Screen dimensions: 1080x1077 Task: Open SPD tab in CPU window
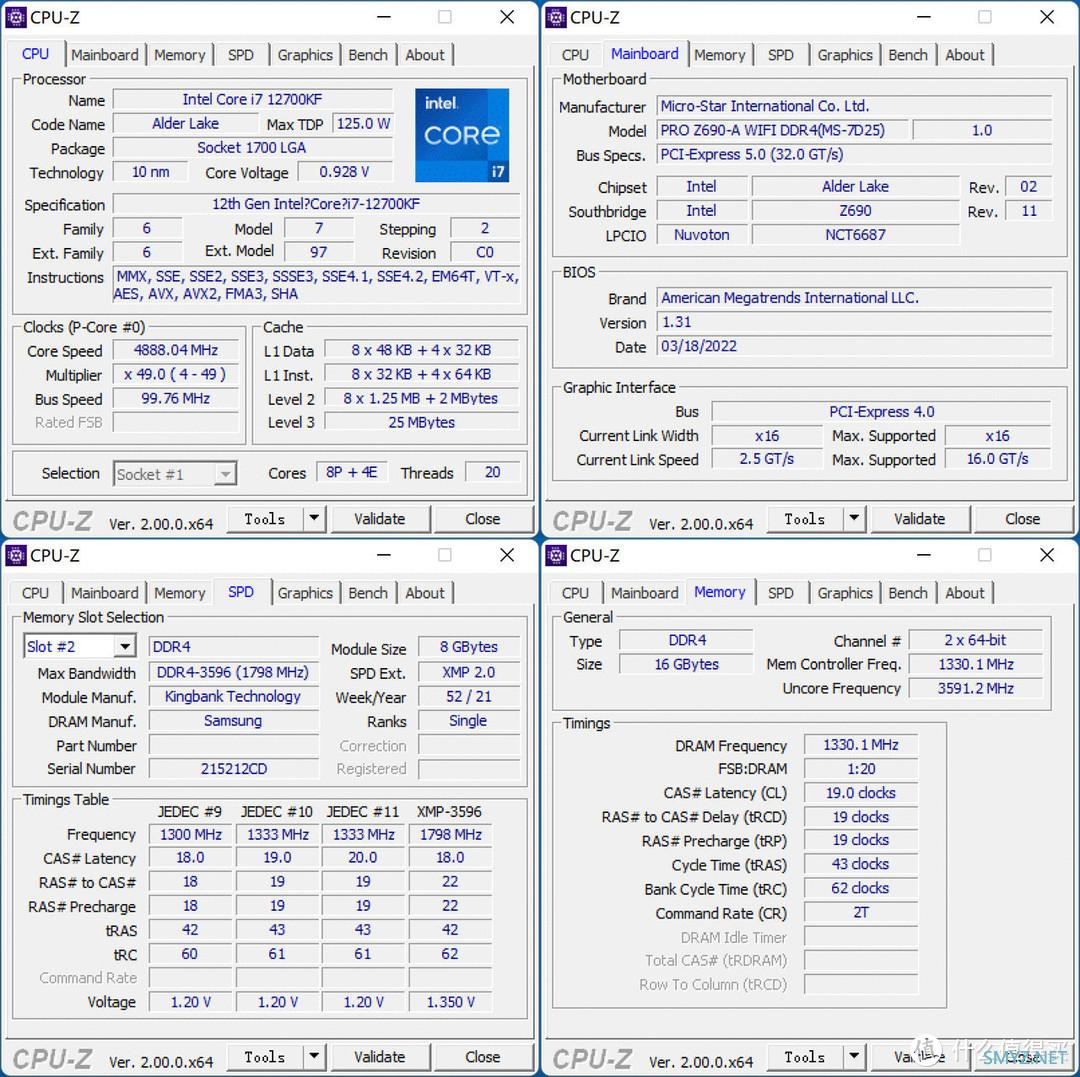point(240,55)
